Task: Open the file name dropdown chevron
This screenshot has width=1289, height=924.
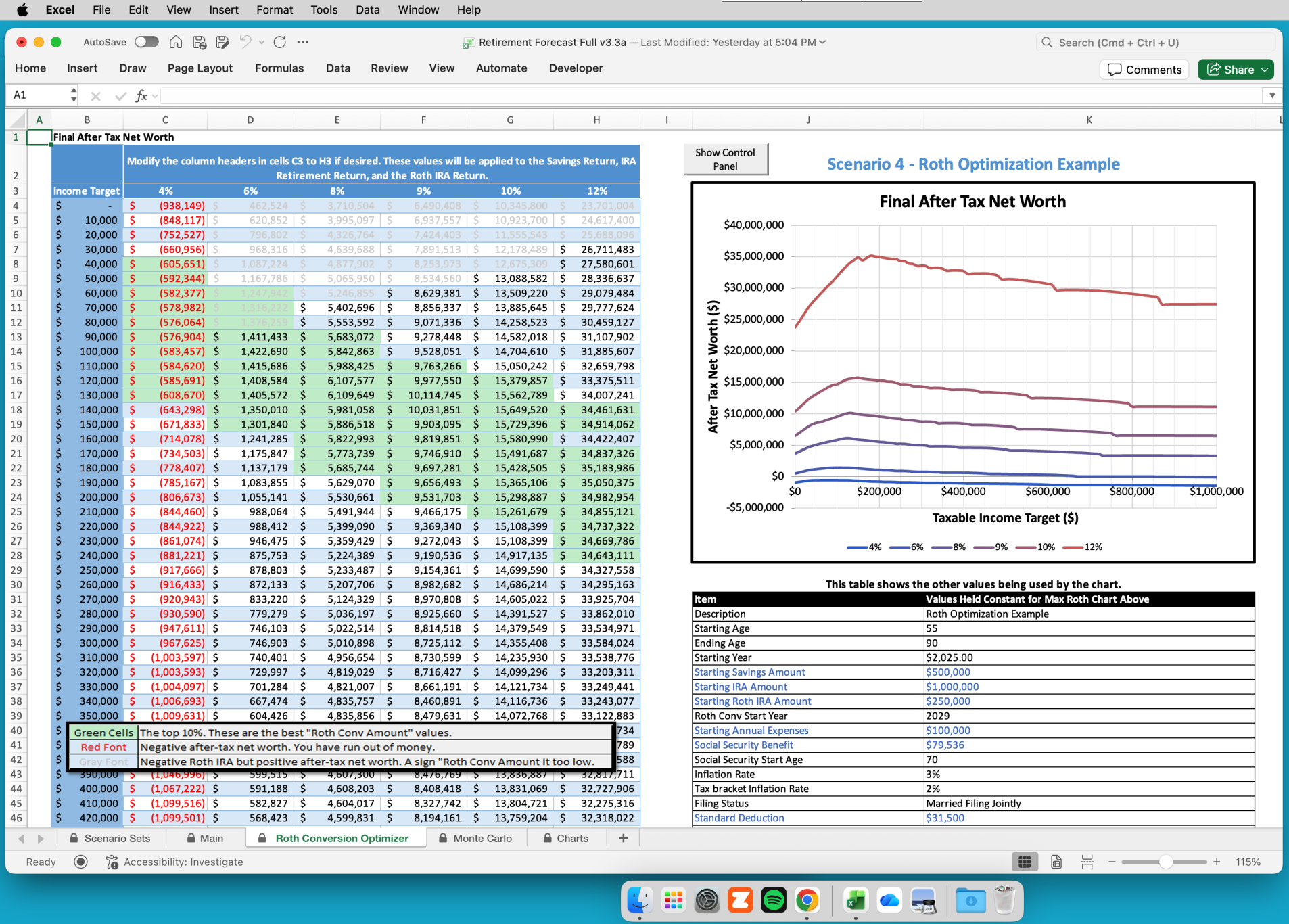Action: (x=823, y=42)
